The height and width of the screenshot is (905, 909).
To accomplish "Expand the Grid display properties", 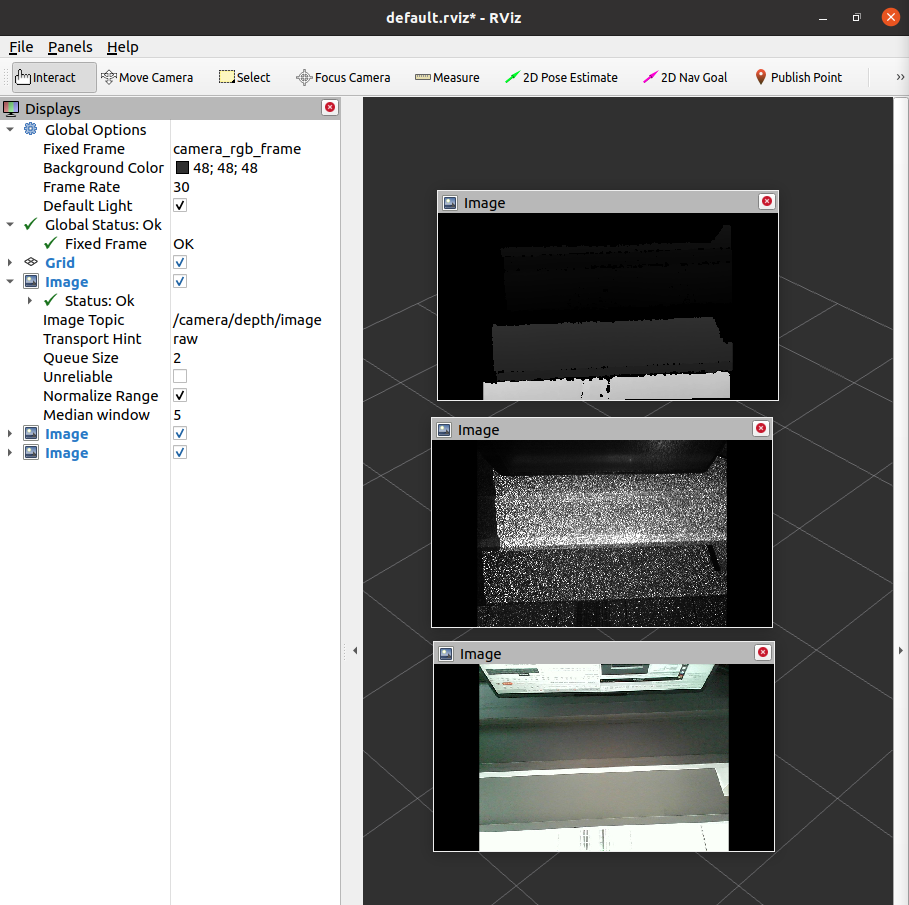I will [x=10, y=262].
